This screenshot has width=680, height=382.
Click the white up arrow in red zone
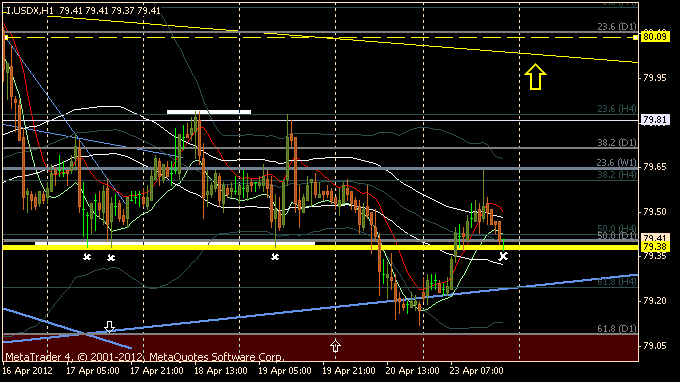tap(335, 346)
